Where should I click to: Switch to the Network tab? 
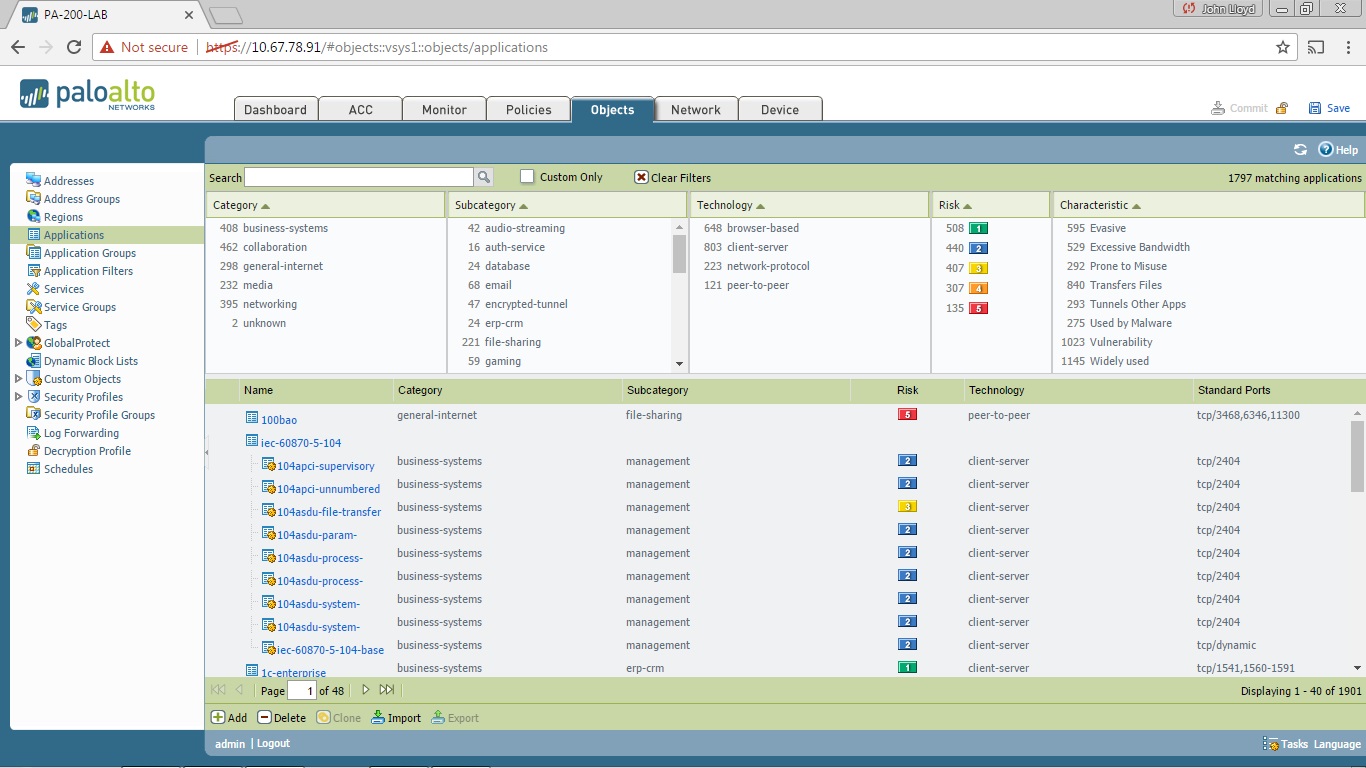coord(696,110)
